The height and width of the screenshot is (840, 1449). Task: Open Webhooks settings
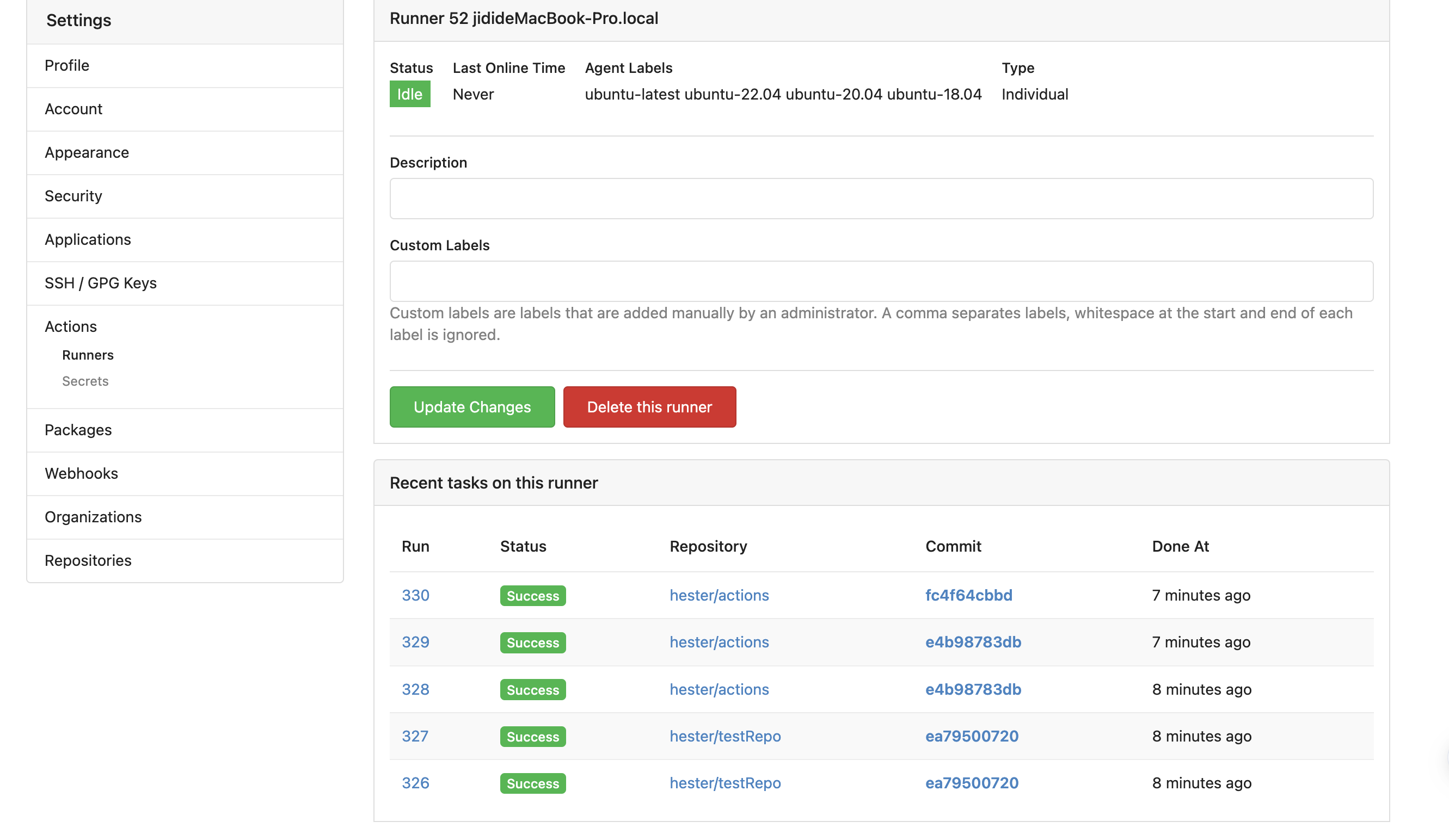(185, 474)
